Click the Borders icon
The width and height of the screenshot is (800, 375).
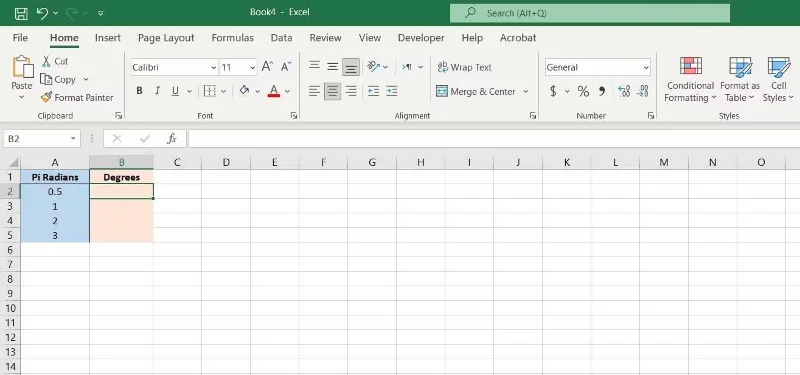210,91
